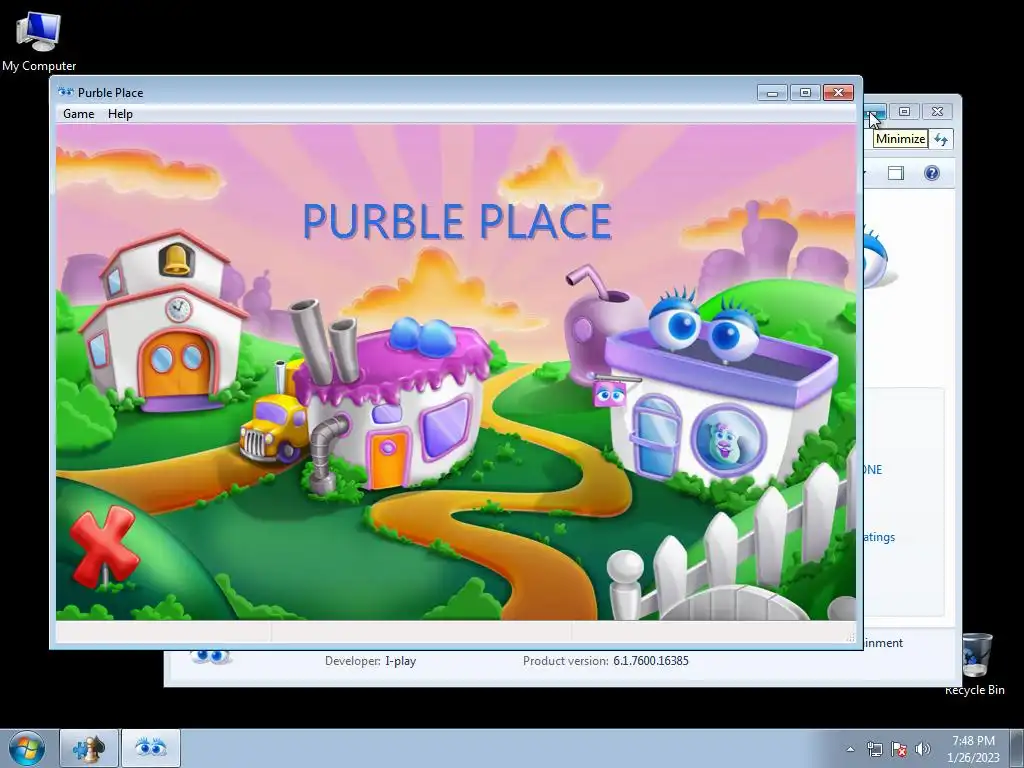Click the help question mark in background window
Image resolution: width=1024 pixels, height=768 pixels.
(x=932, y=173)
